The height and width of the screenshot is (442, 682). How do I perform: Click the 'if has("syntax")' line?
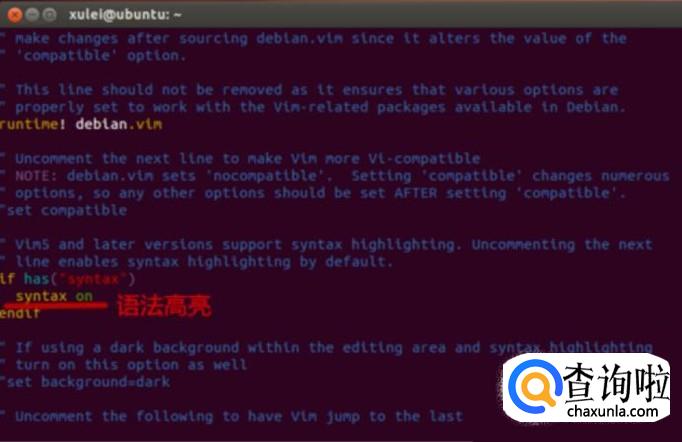pyautogui.click(x=67, y=279)
